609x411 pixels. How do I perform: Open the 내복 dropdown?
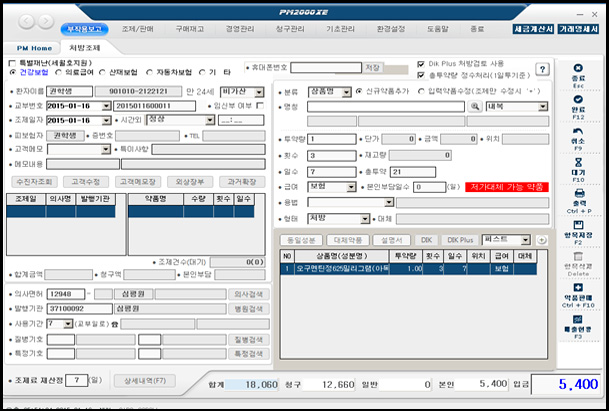(543, 107)
